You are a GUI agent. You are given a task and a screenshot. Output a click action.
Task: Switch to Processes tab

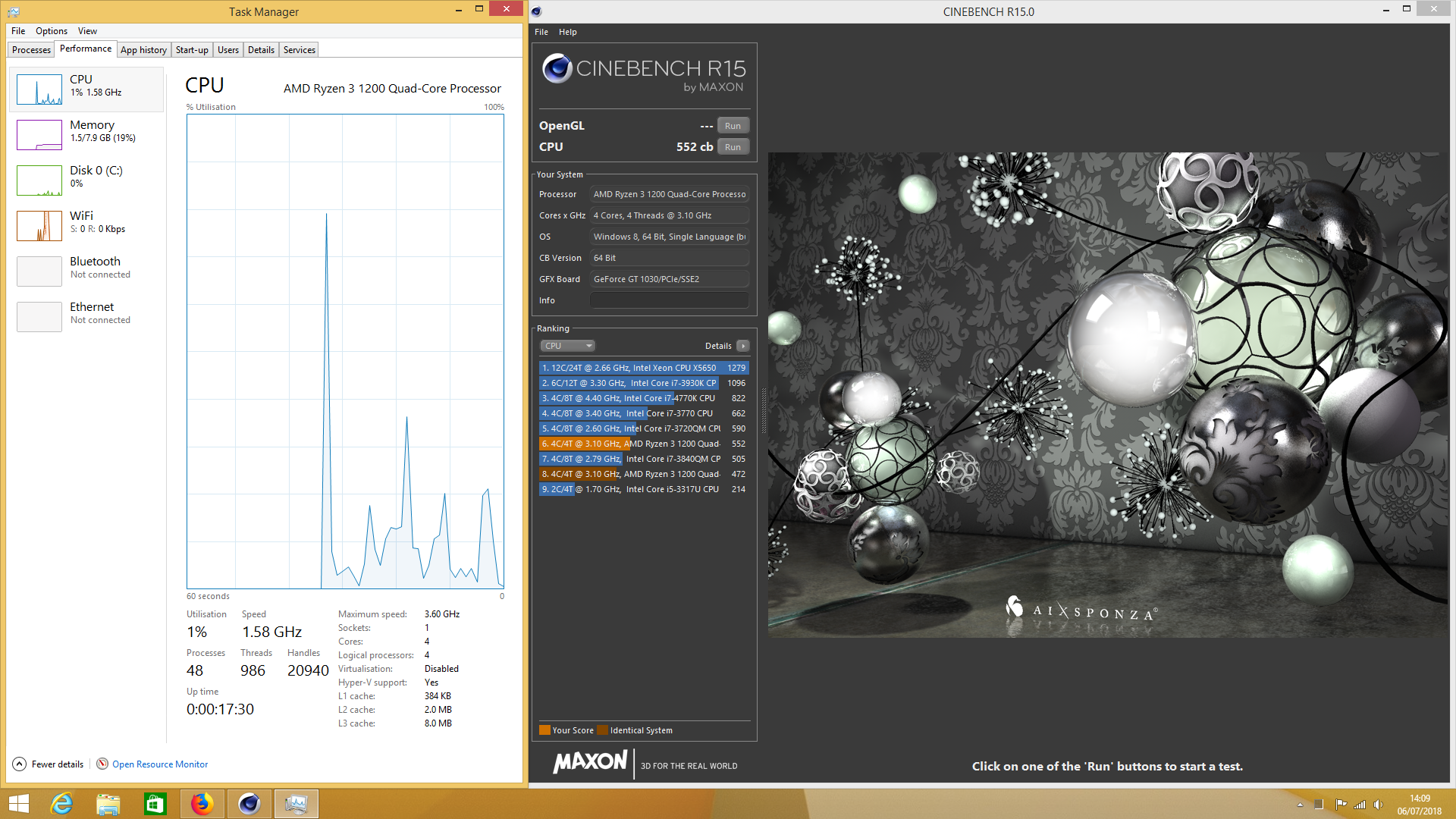31,50
